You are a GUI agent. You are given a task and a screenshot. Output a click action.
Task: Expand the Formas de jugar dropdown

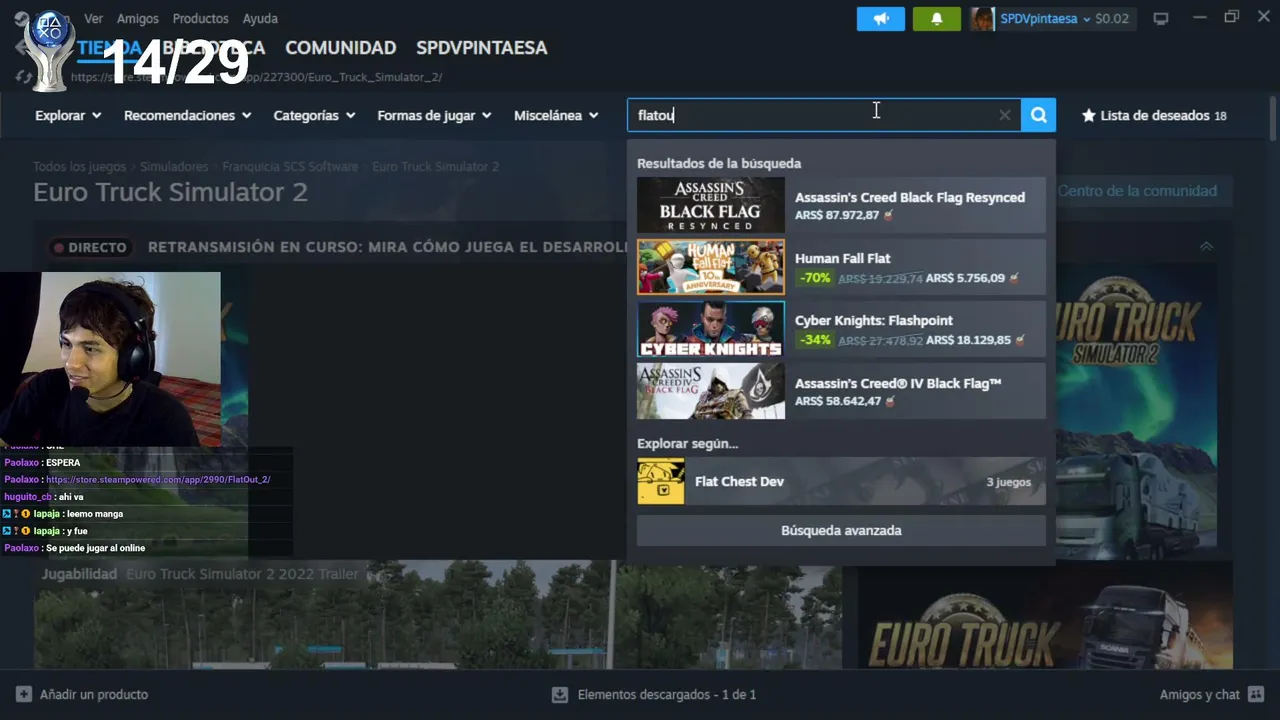pos(434,115)
